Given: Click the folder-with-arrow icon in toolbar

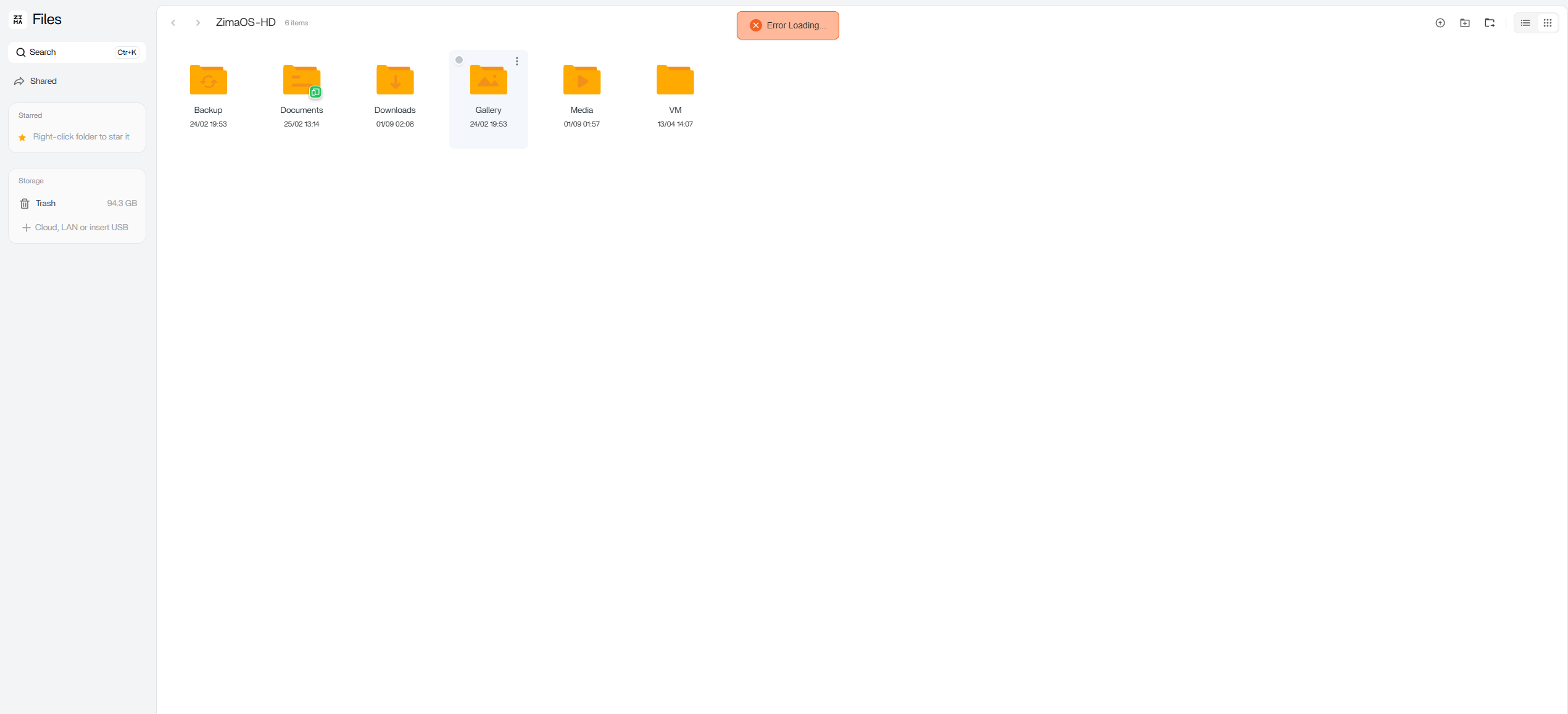Looking at the screenshot, I should pos(1489,23).
